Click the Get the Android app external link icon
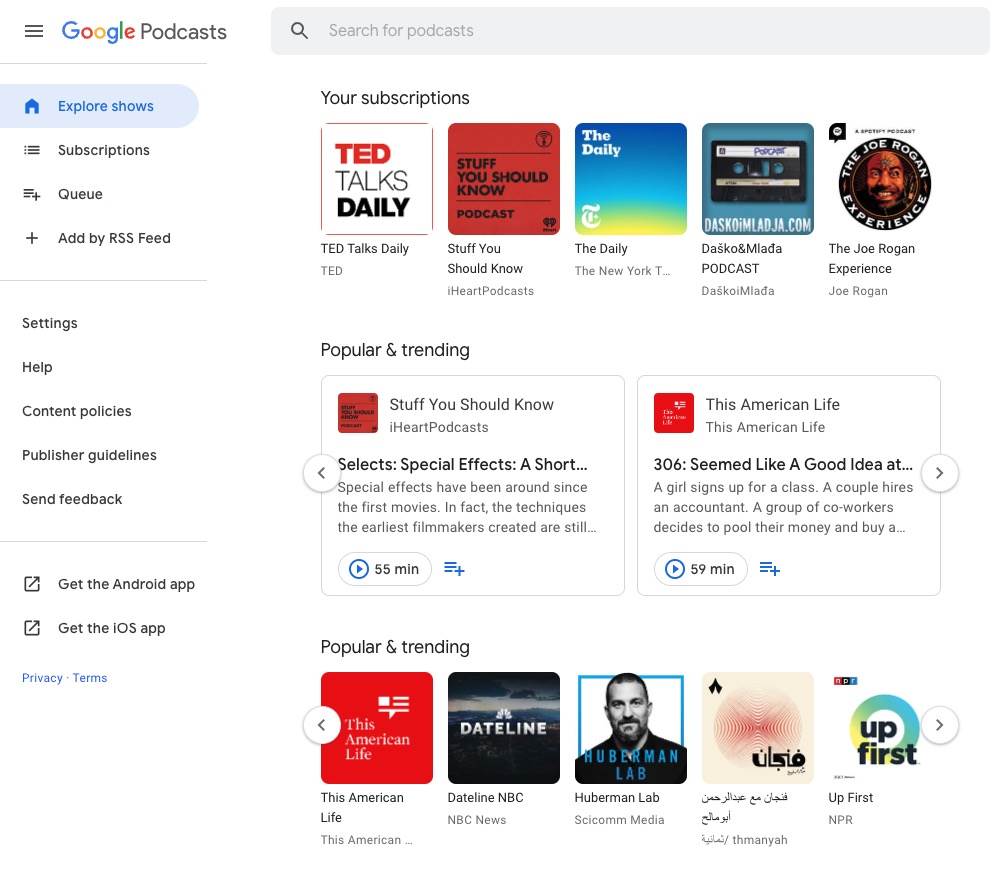 point(32,584)
